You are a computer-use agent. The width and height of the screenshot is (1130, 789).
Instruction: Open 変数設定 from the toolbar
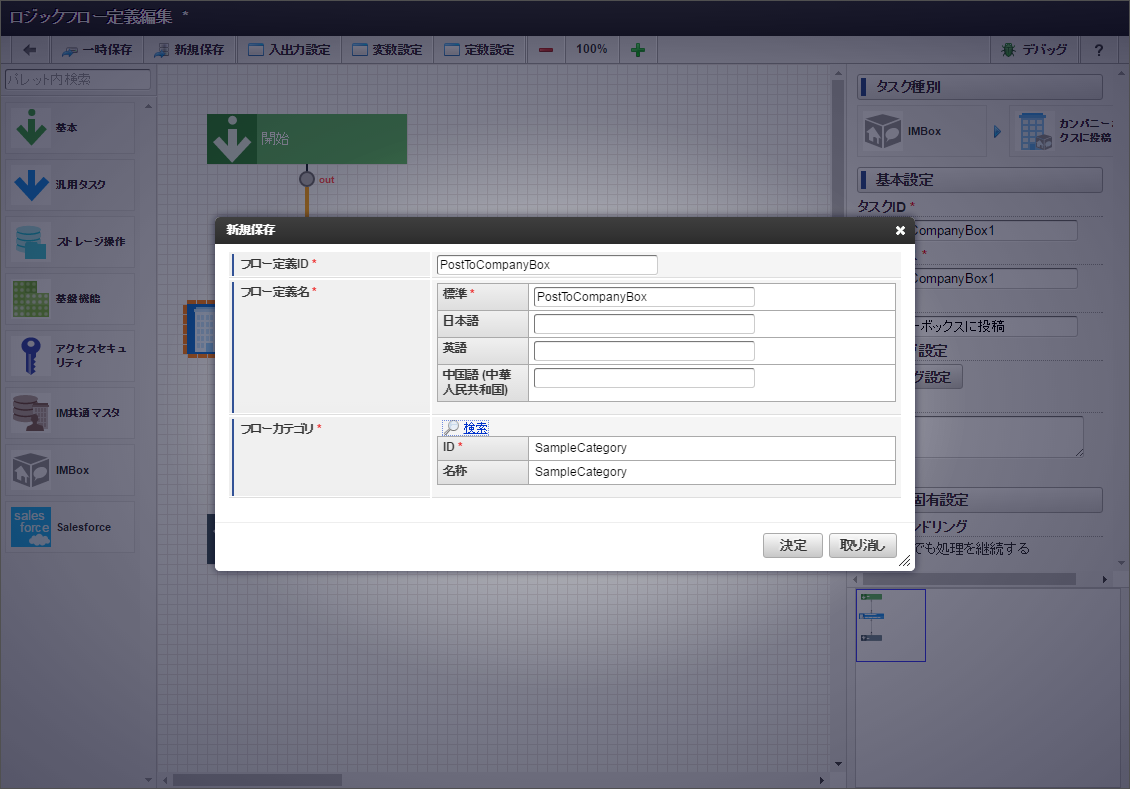387,50
